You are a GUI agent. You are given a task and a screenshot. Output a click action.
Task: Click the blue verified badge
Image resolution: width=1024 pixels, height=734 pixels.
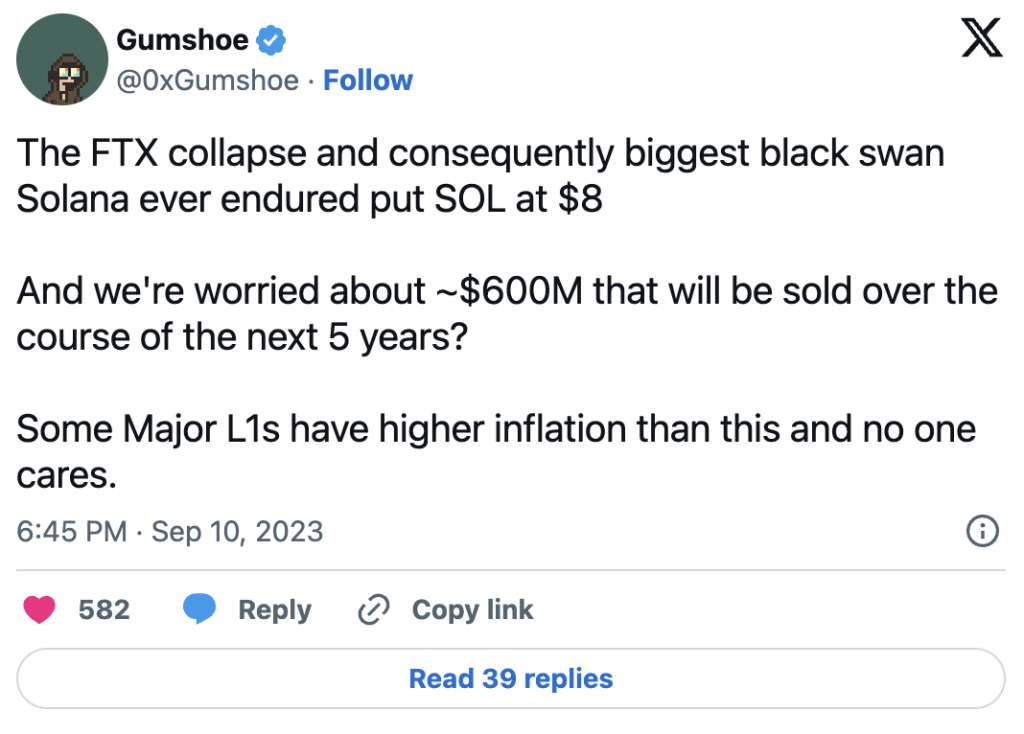272,41
